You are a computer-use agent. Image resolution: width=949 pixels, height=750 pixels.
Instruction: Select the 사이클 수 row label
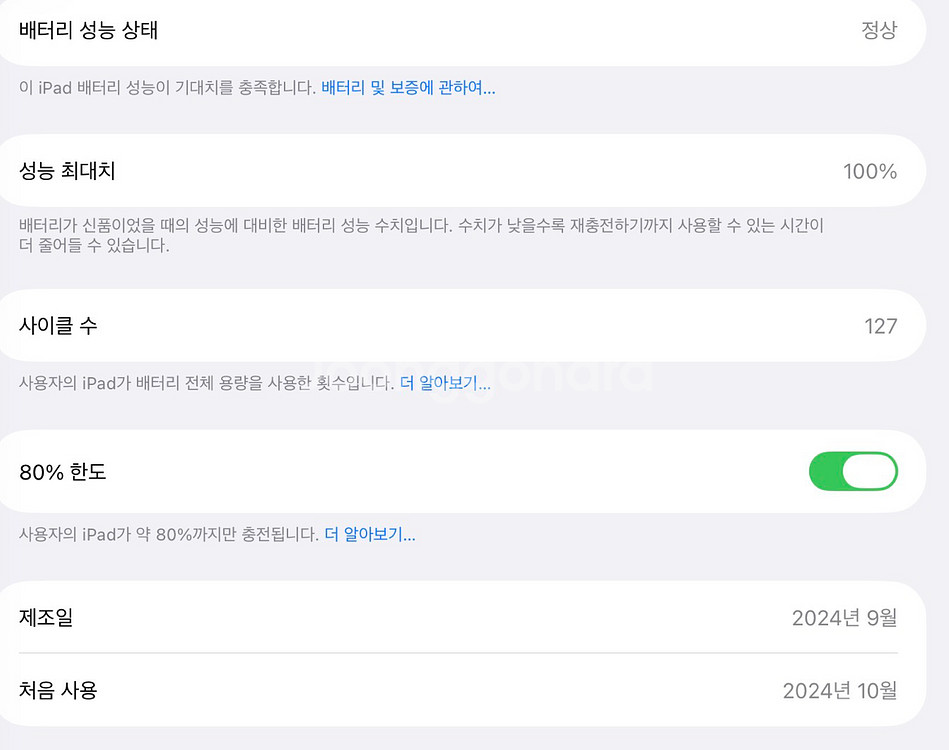click(x=59, y=326)
